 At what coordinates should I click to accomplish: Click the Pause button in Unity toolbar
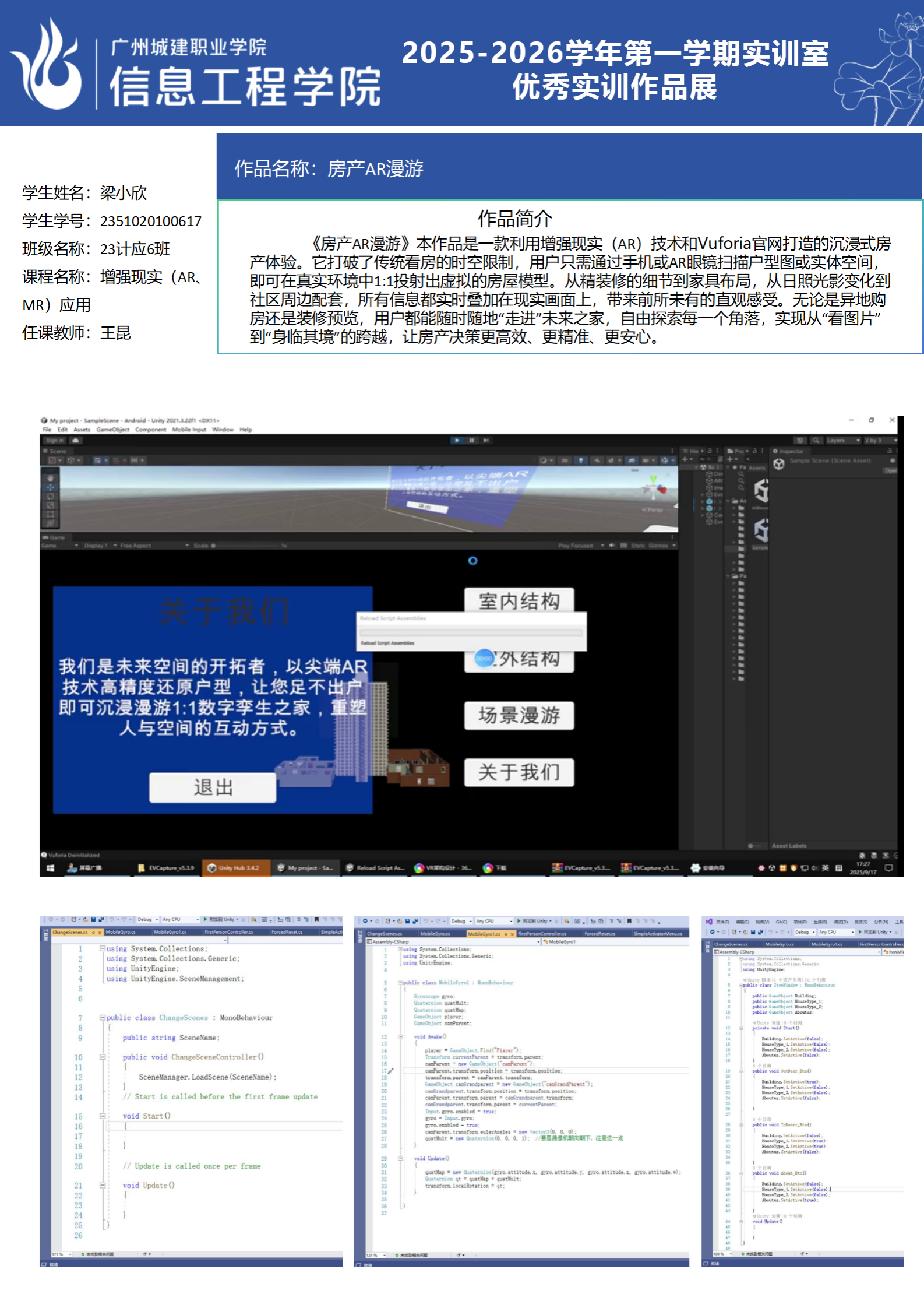pos(471,440)
